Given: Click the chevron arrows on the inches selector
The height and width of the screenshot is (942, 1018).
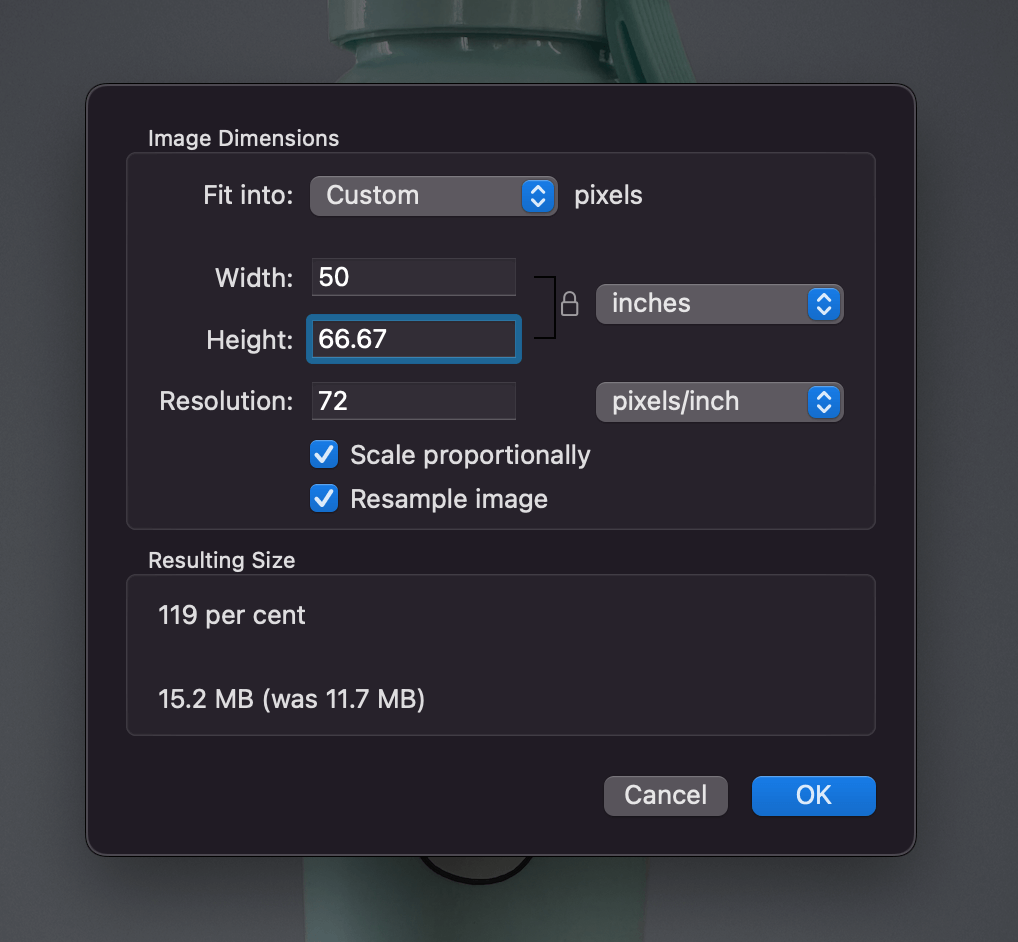Looking at the screenshot, I should pos(824,304).
